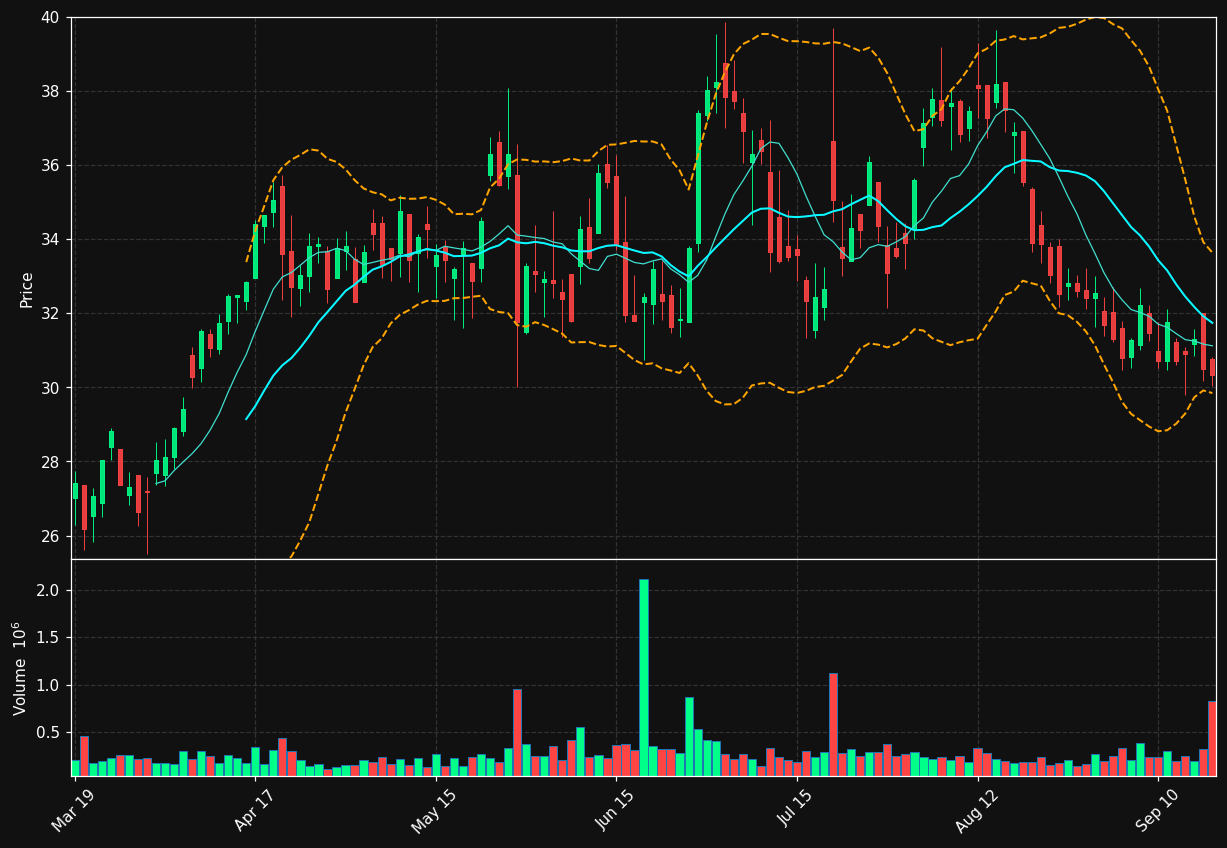Click the tallest green volume bar above 2.0
Viewport: 1227px width, 848px height.
click(x=643, y=677)
